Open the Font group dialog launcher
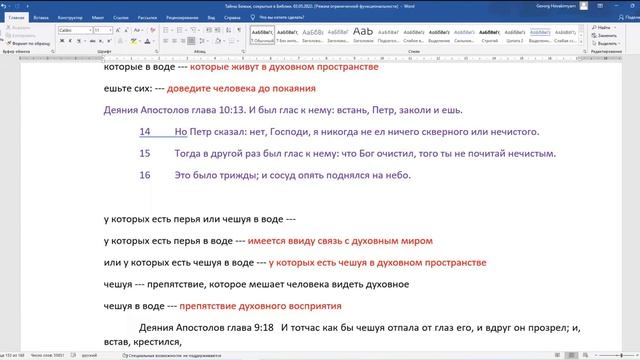 157,52
